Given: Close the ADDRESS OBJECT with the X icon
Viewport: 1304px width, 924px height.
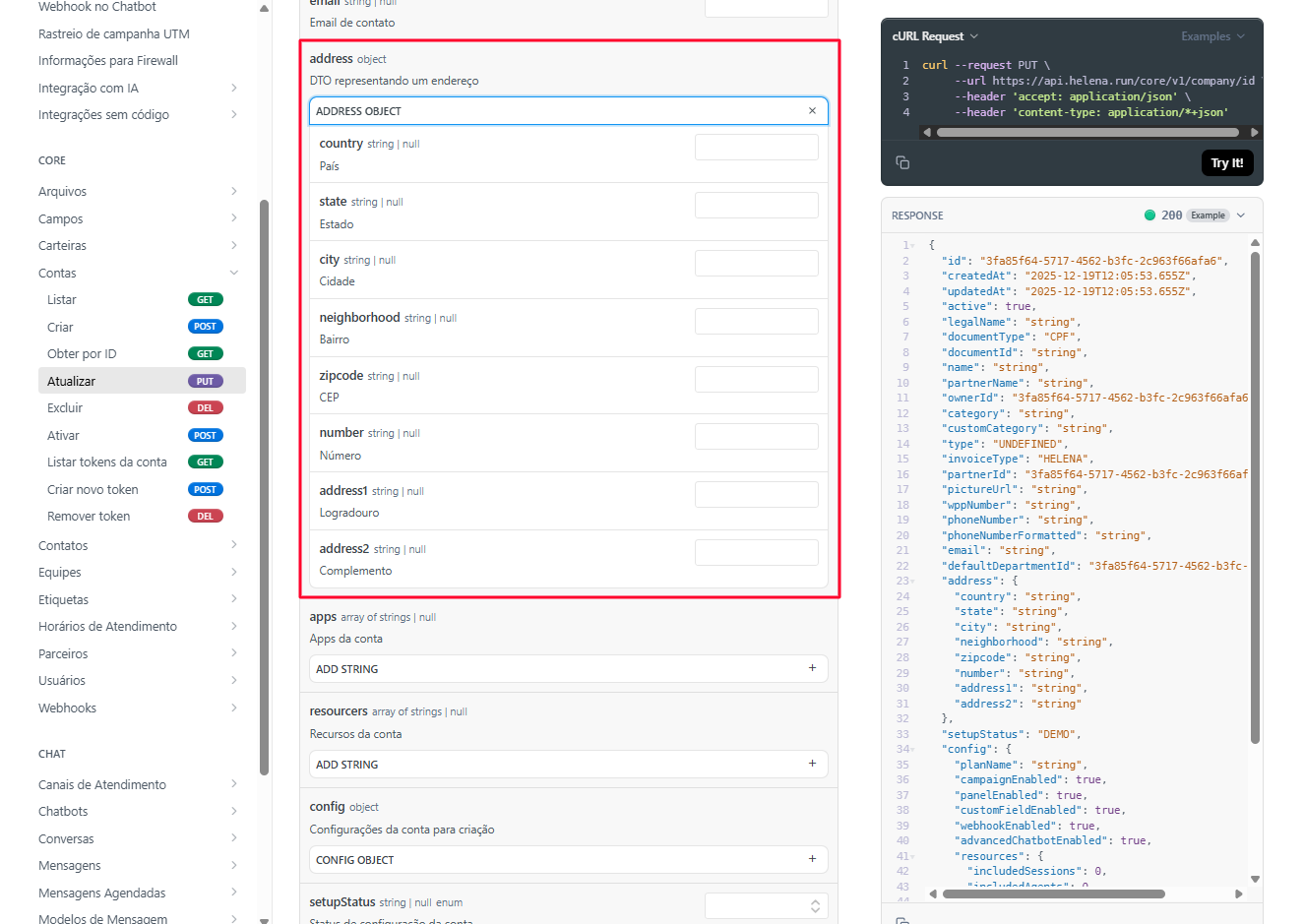Looking at the screenshot, I should point(812,111).
